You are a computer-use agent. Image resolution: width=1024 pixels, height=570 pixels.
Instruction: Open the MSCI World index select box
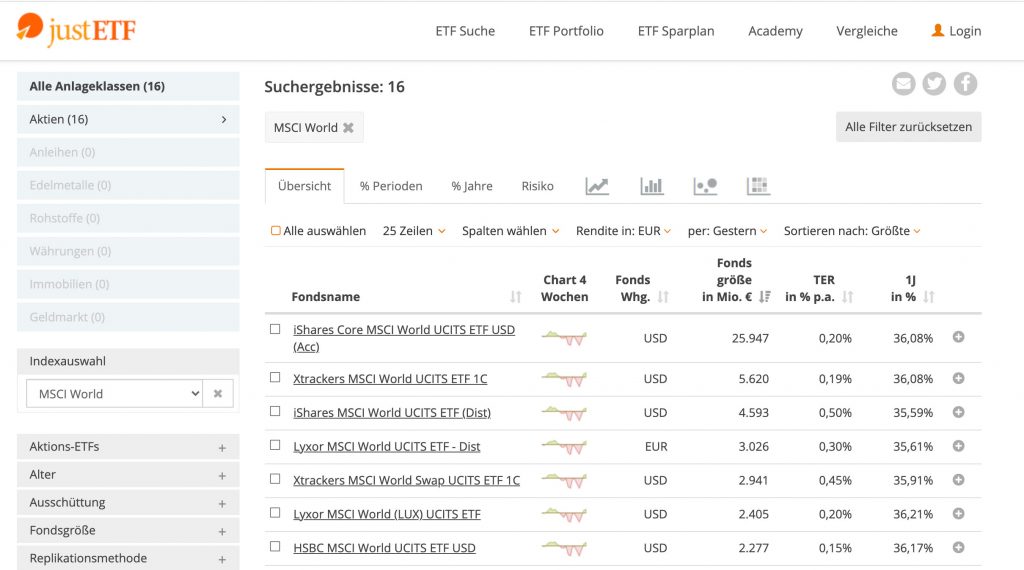coord(114,394)
